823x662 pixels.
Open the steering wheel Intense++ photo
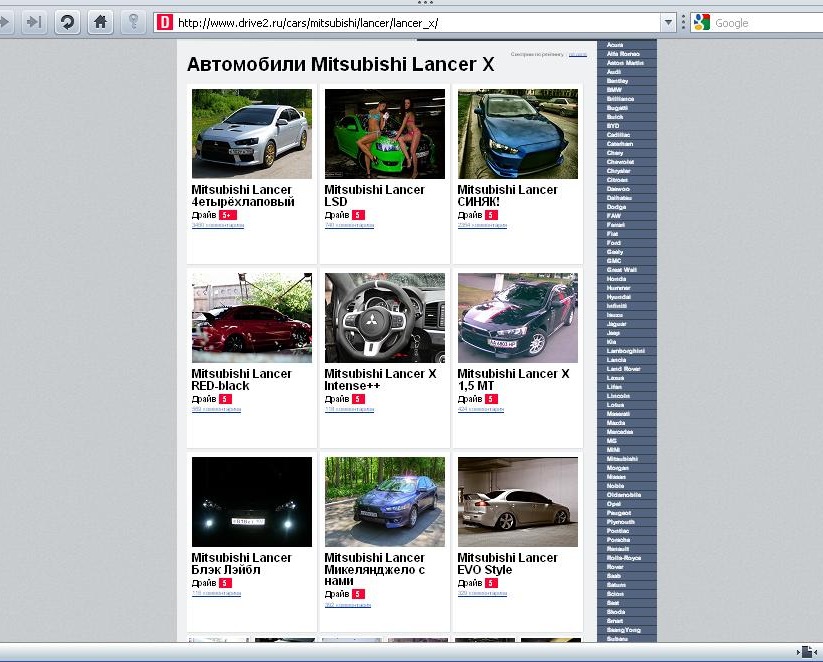385,318
